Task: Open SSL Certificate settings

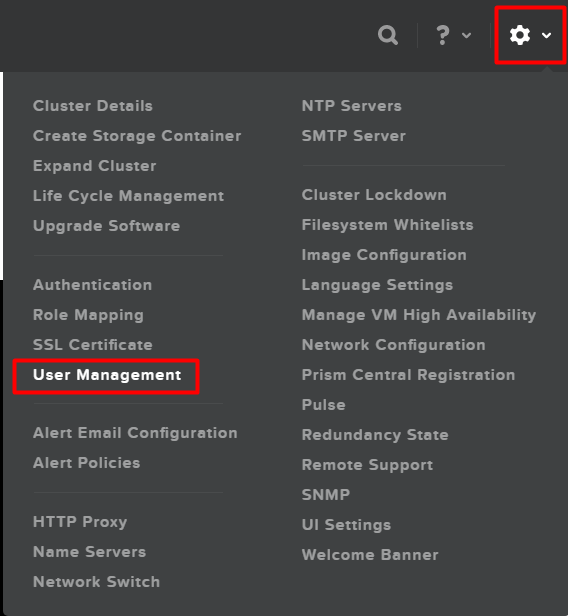Action: [x=93, y=345]
